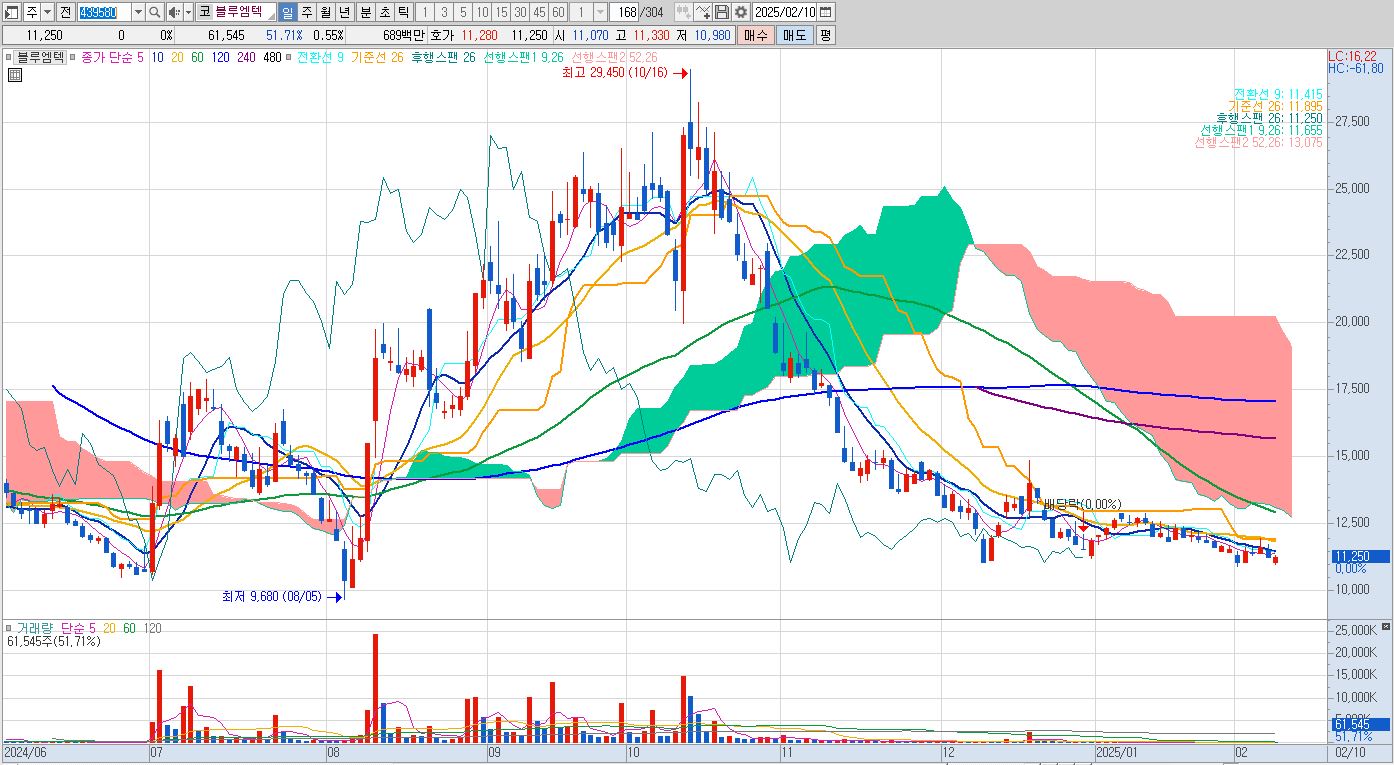
Task: Click the 평 button
Action: [825, 35]
